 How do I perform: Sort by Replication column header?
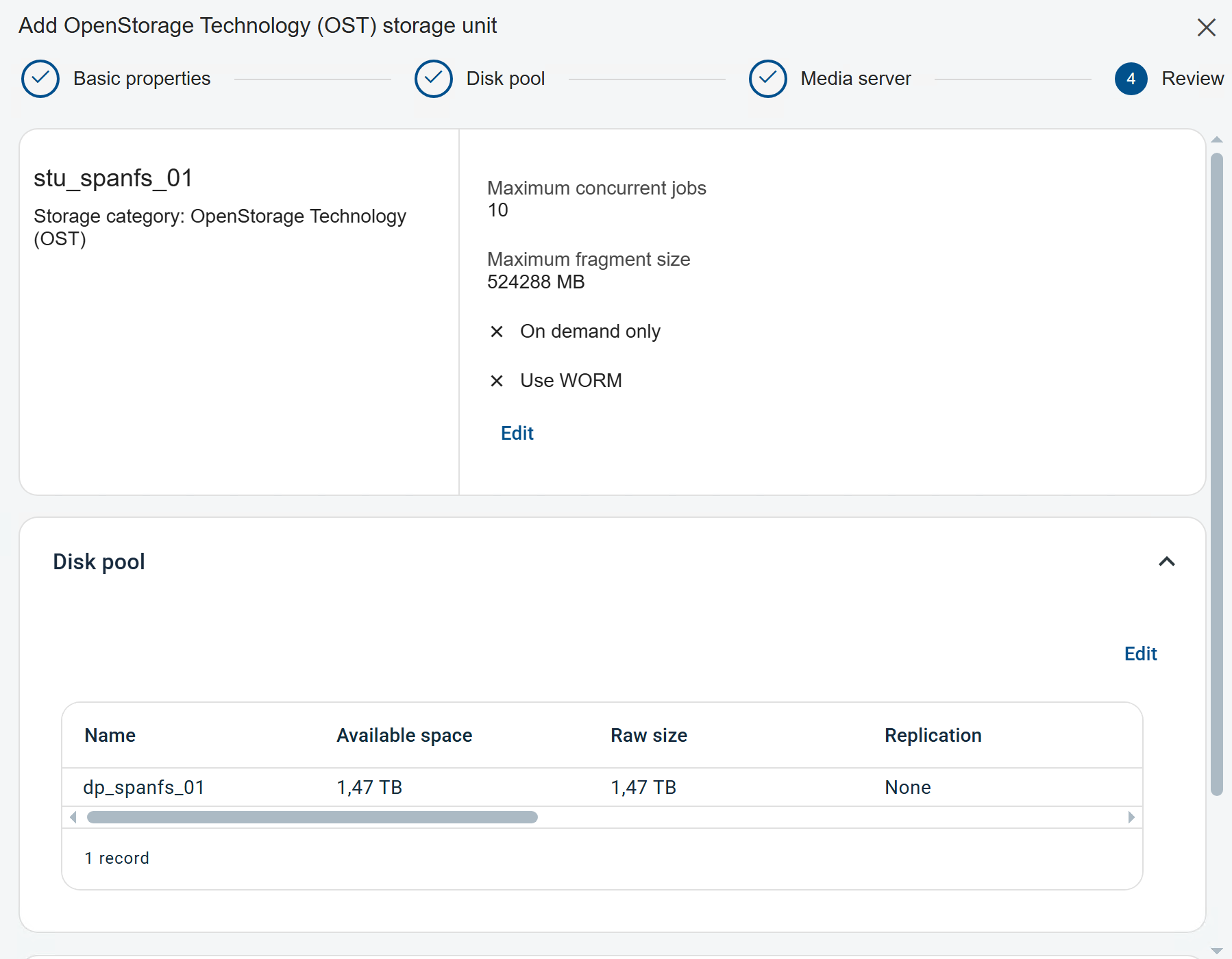pyautogui.click(x=933, y=735)
